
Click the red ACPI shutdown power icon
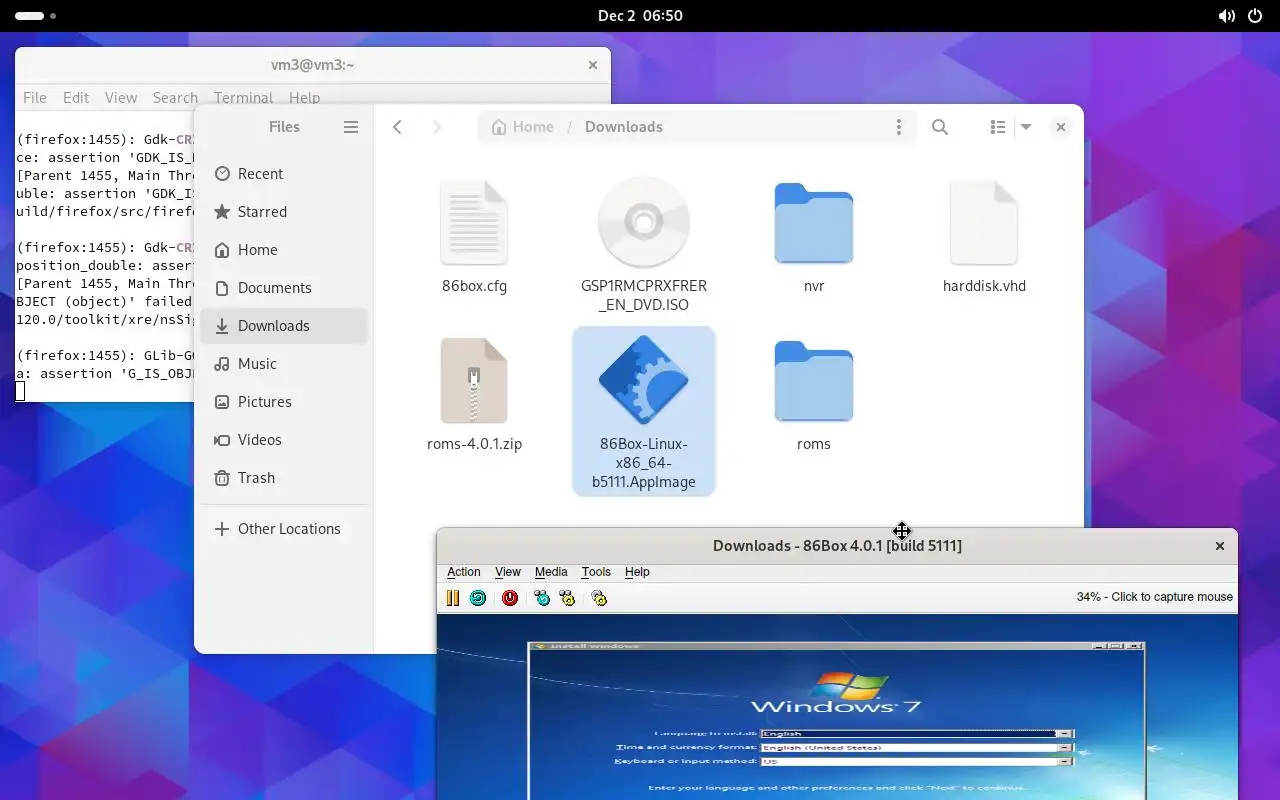510,598
